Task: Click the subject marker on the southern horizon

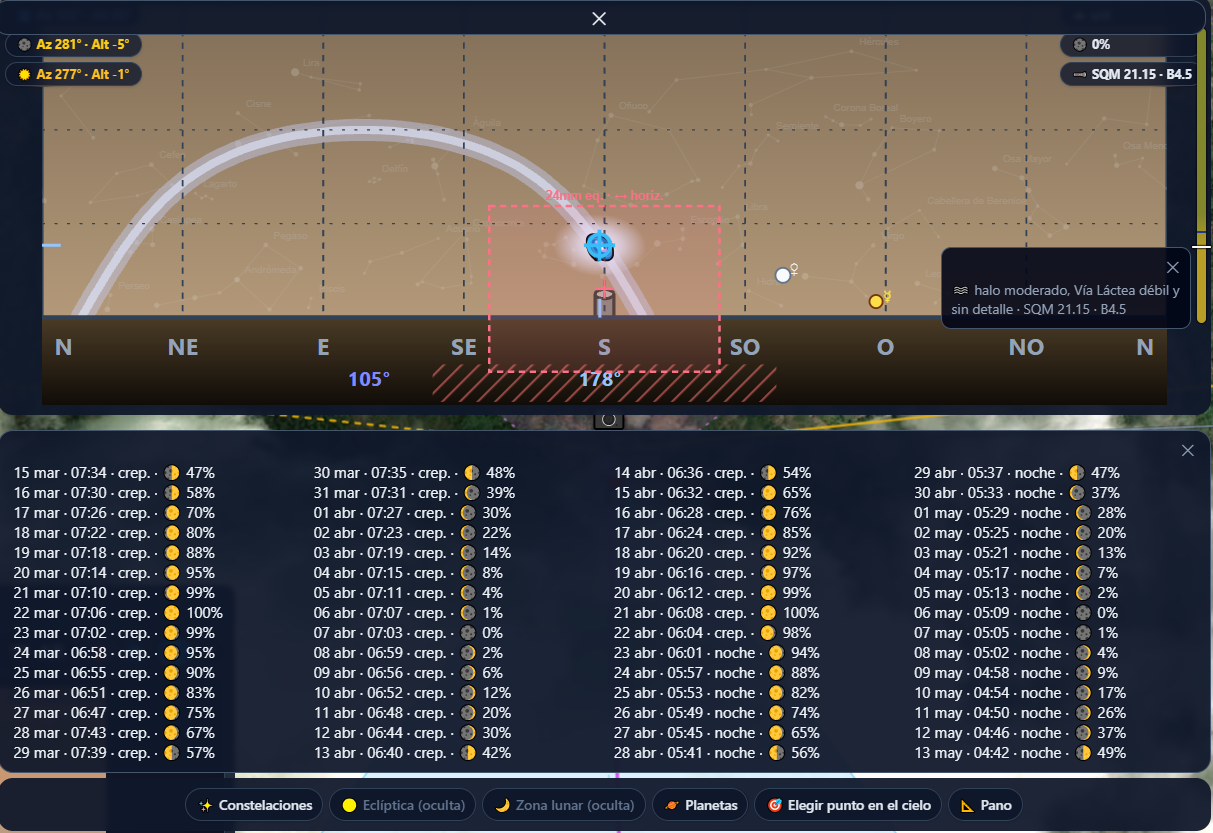Action: tap(604, 304)
